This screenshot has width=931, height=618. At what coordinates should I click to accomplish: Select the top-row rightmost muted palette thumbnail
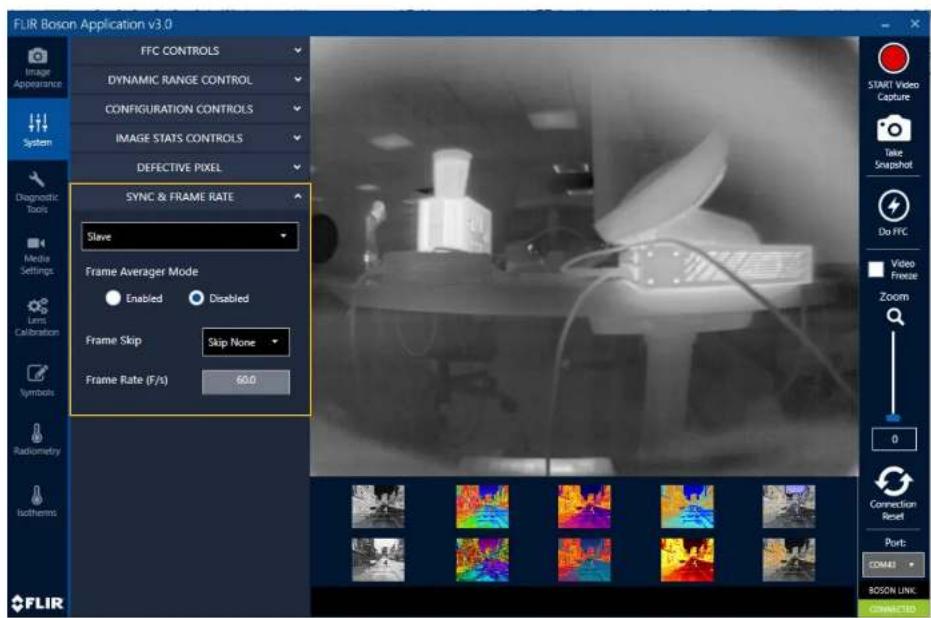pyautogui.click(x=788, y=506)
